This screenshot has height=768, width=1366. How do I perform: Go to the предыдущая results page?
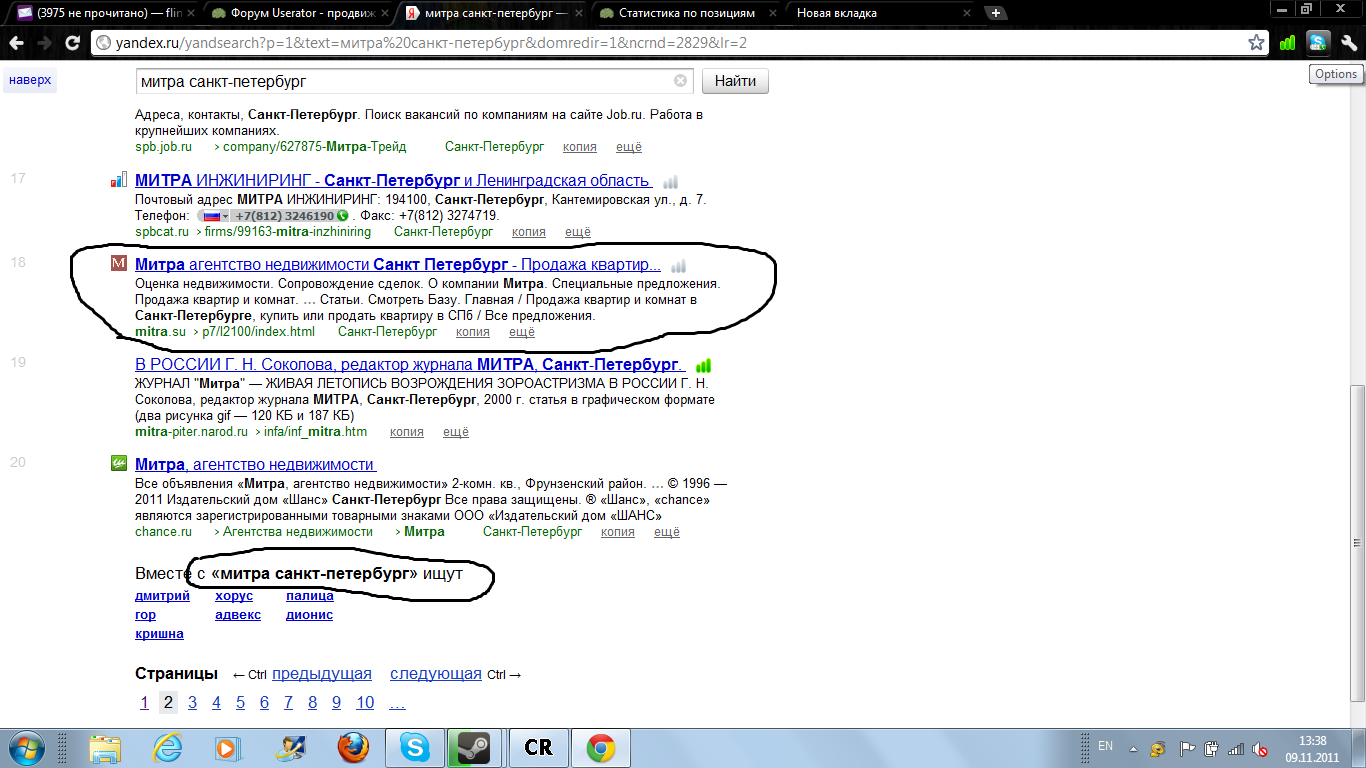pyautogui.click(x=322, y=674)
